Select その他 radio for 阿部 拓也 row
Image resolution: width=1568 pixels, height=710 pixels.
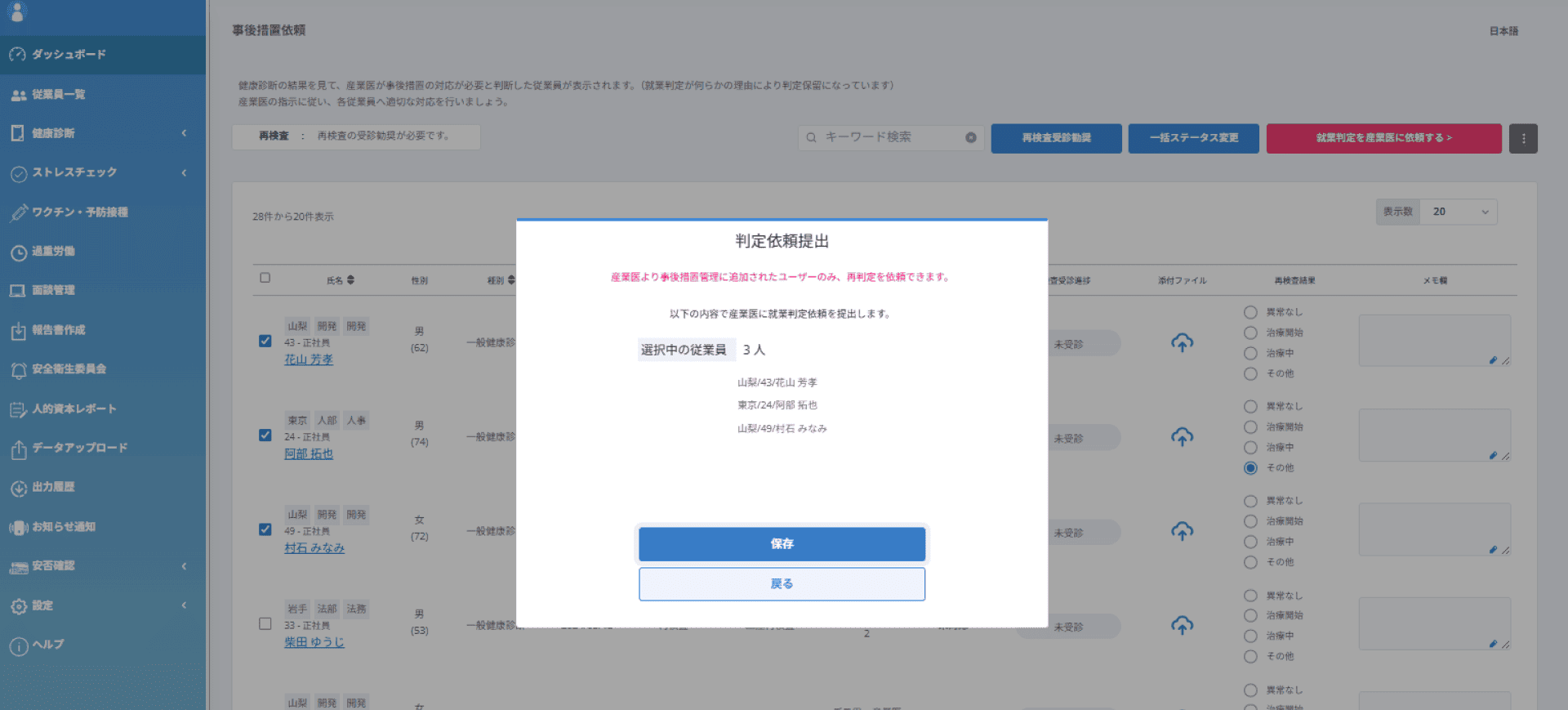pos(1250,468)
